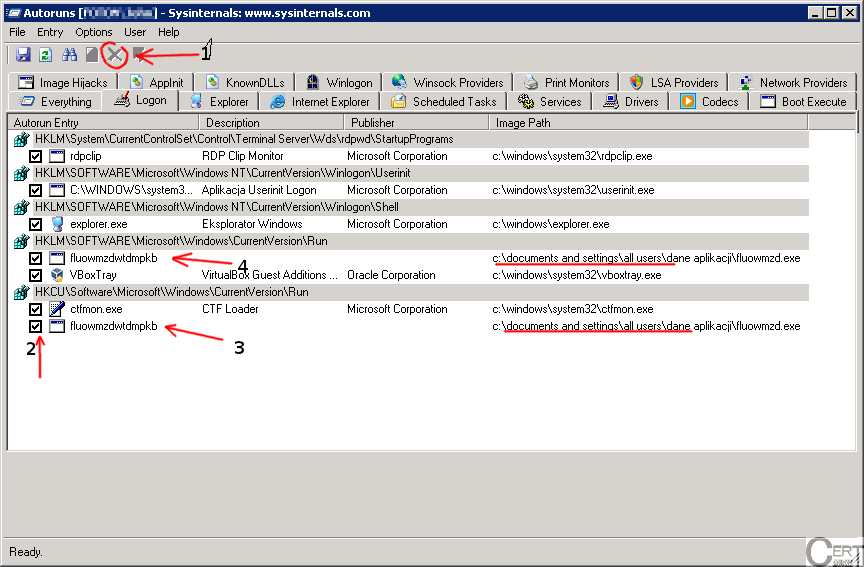
Task: Switch to the Scheduled Tasks tab
Action: point(444,102)
